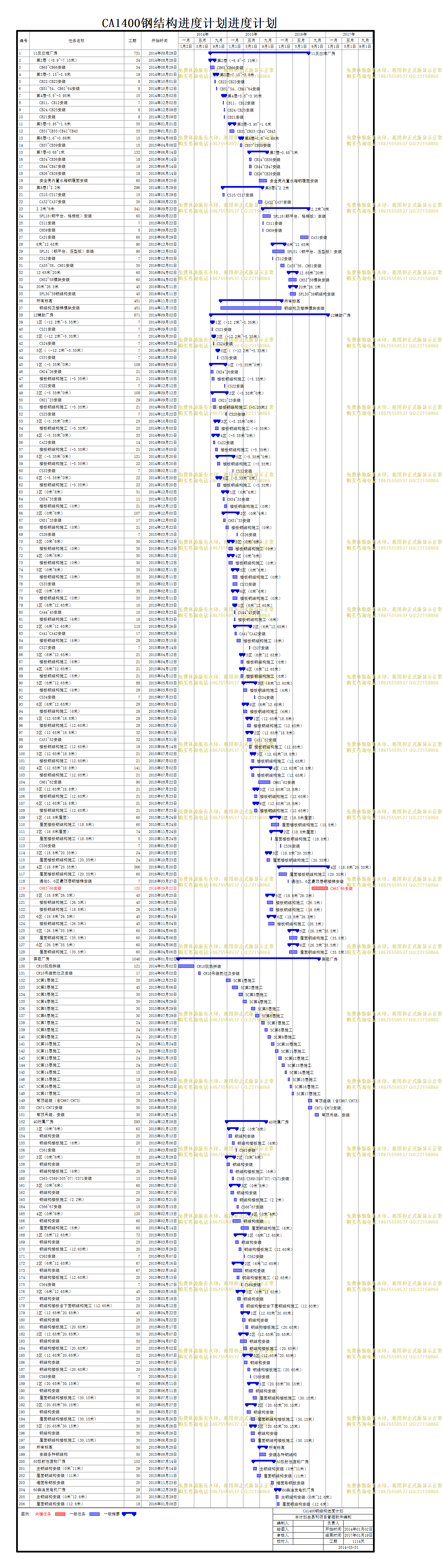This screenshot has width=442, height=1568.
Task: Click the 2014年 timeline year header
Action: (202, 35)
